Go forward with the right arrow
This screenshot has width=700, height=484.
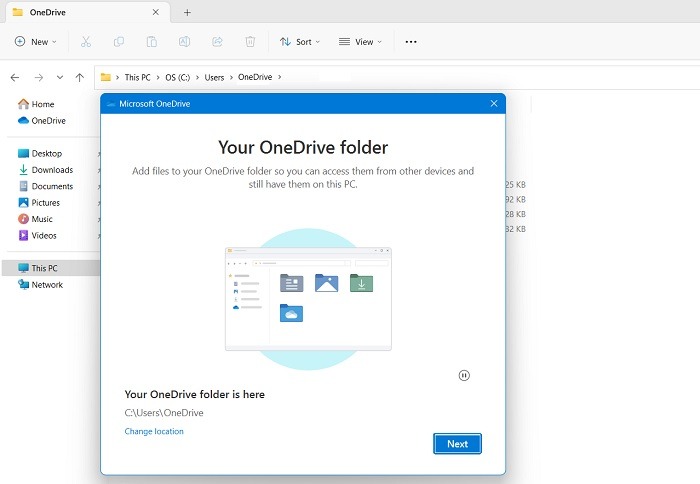pyautogui.click(x=39, y=78)
